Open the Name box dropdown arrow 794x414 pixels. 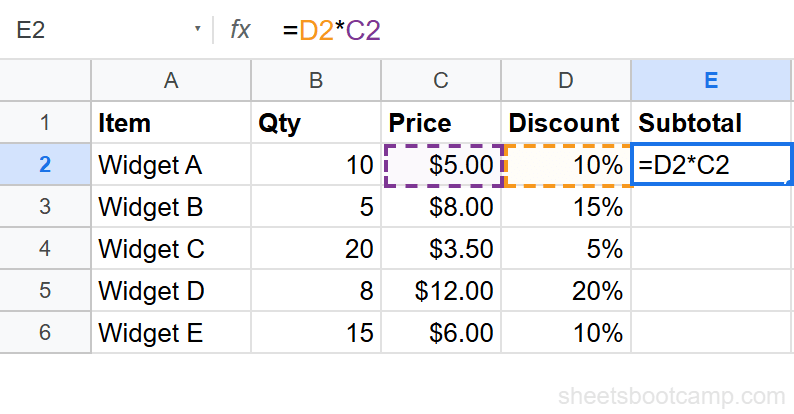197,29
